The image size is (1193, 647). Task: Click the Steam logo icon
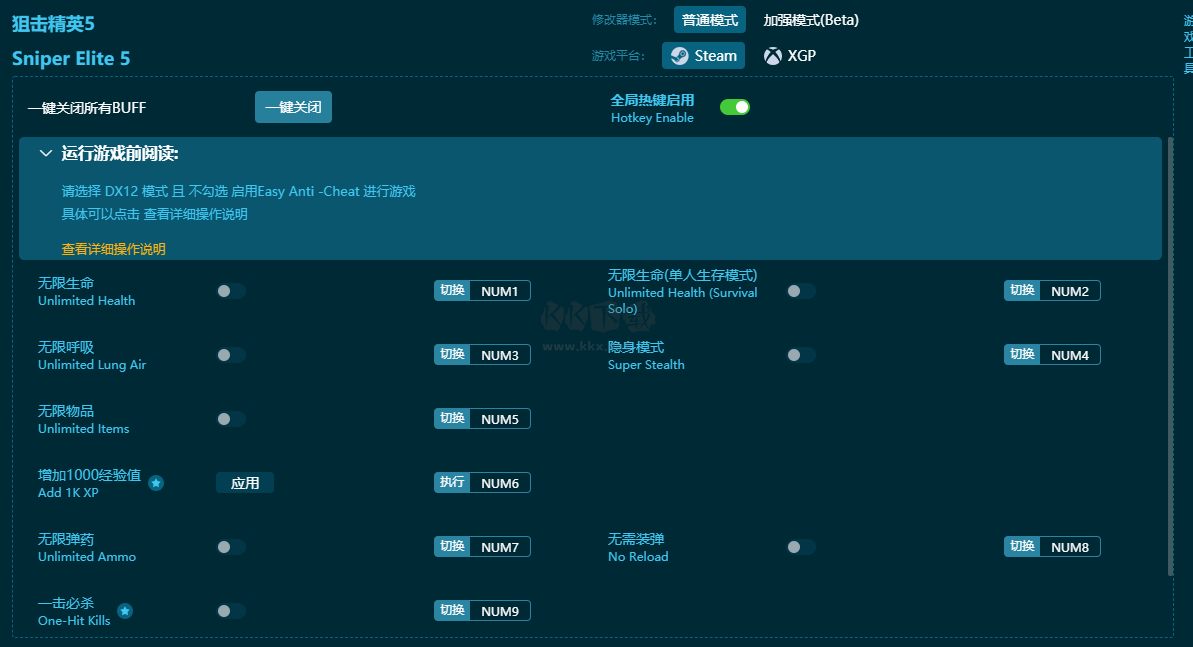[x=679, y=56]
